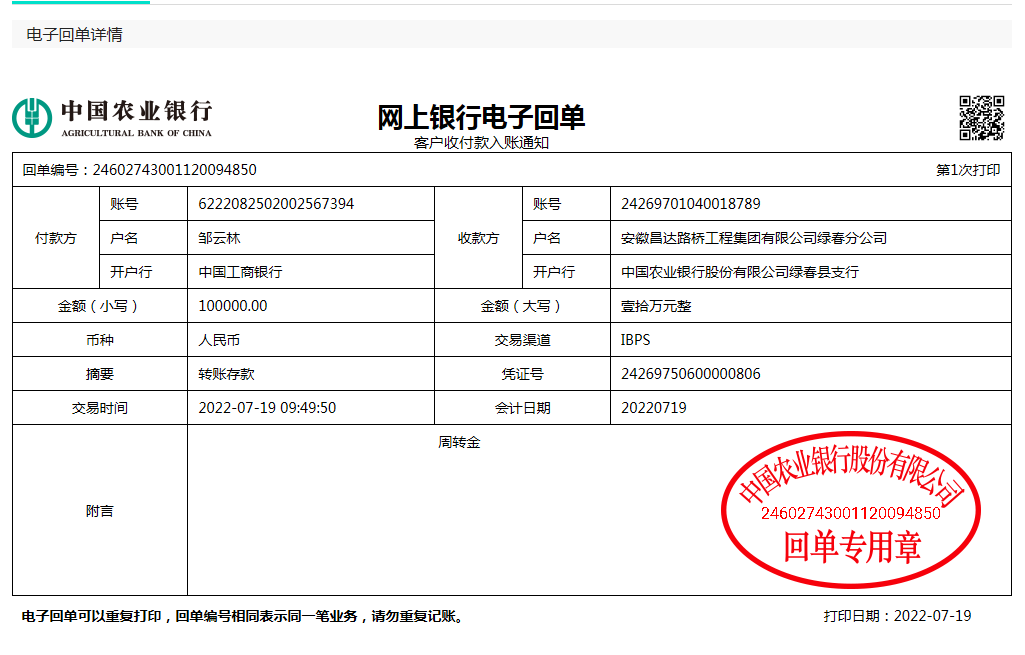This screenshot has height=655, width=1025.
Task: Click the IBPS transaction channel value
Action: click(x=635, y=340)
